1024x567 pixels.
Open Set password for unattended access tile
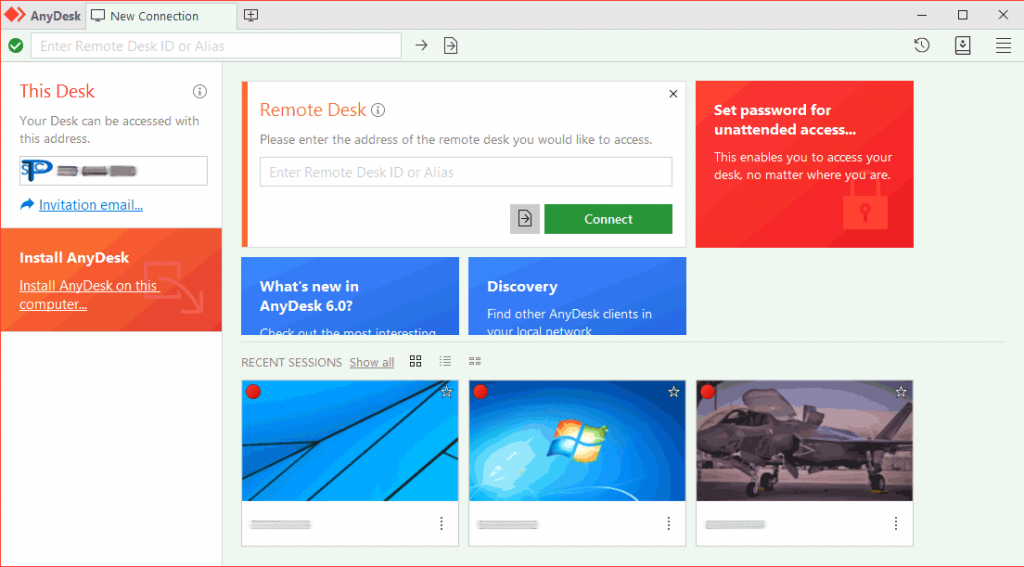pos(804,164)
